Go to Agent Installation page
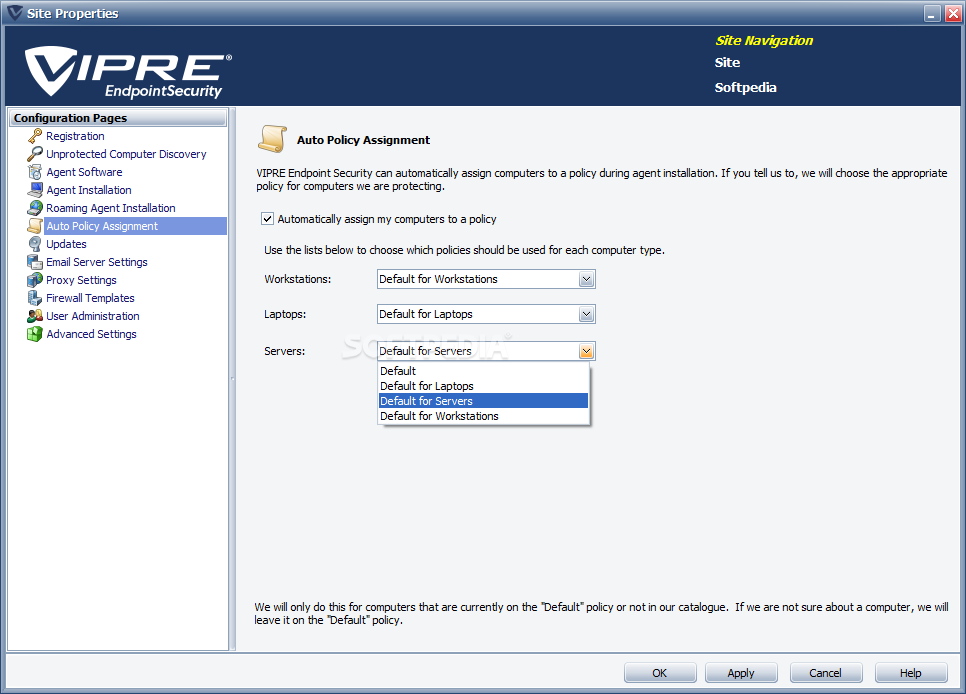This screenshot has width=966, height=694. (89, 190)
